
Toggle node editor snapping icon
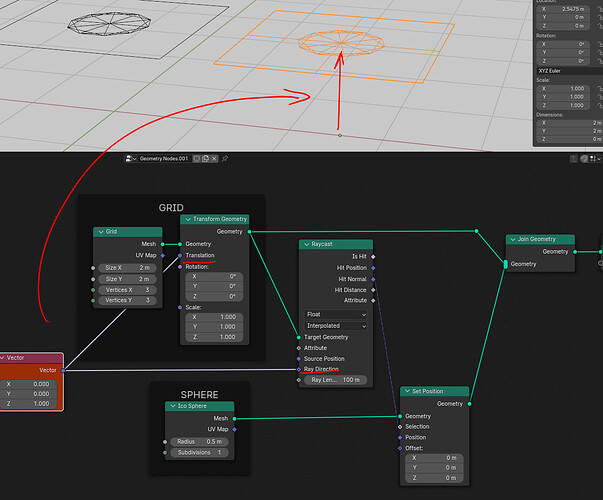585,158
